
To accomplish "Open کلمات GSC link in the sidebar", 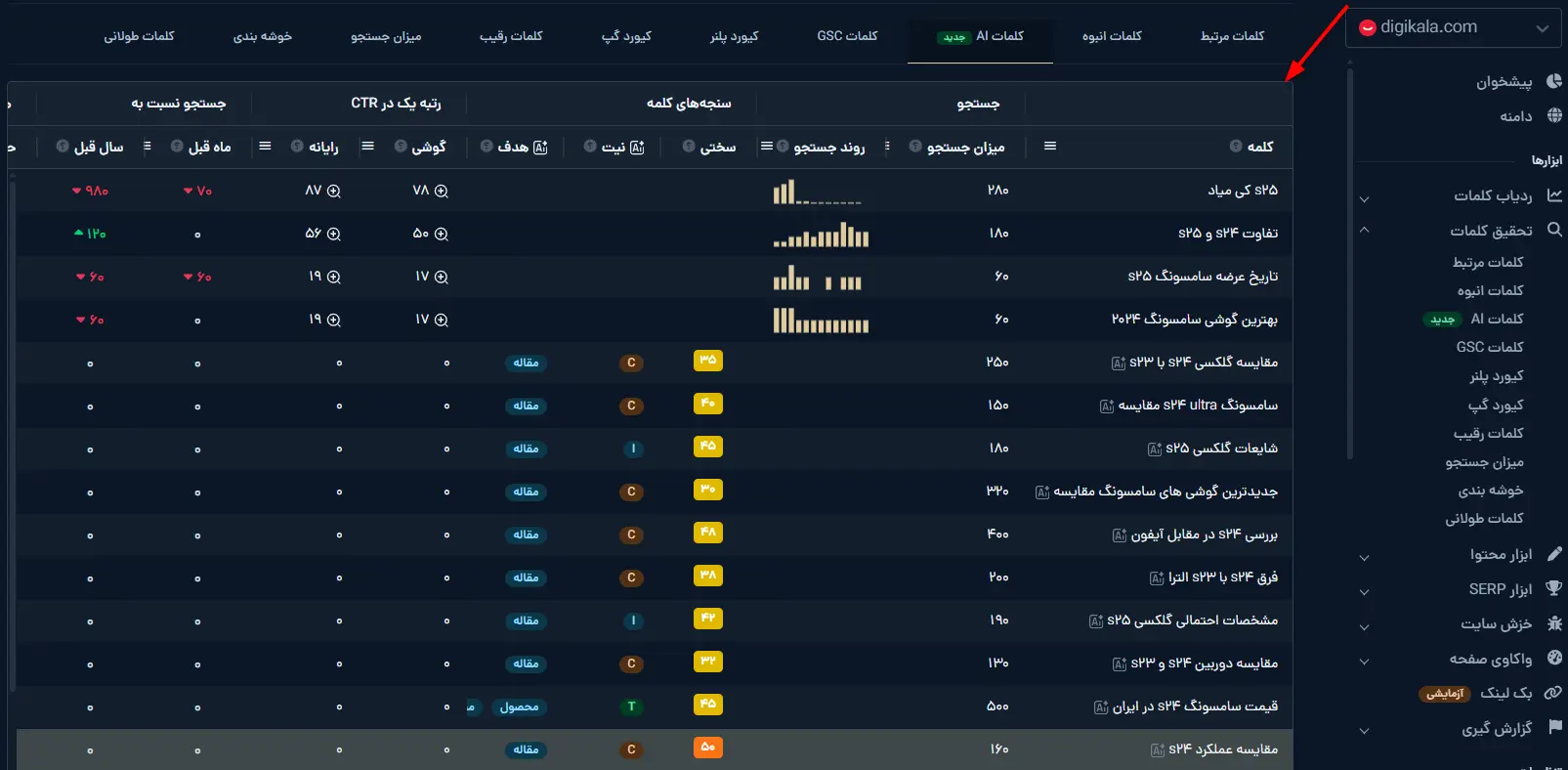I will tap(1489, 347).
